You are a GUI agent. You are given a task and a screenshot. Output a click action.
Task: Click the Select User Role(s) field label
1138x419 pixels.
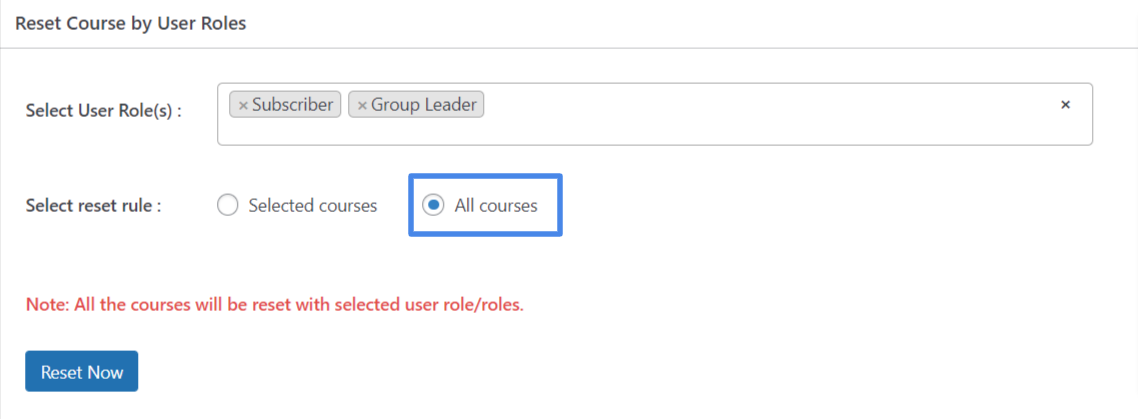pyautogui.click(x=103, y=112)
